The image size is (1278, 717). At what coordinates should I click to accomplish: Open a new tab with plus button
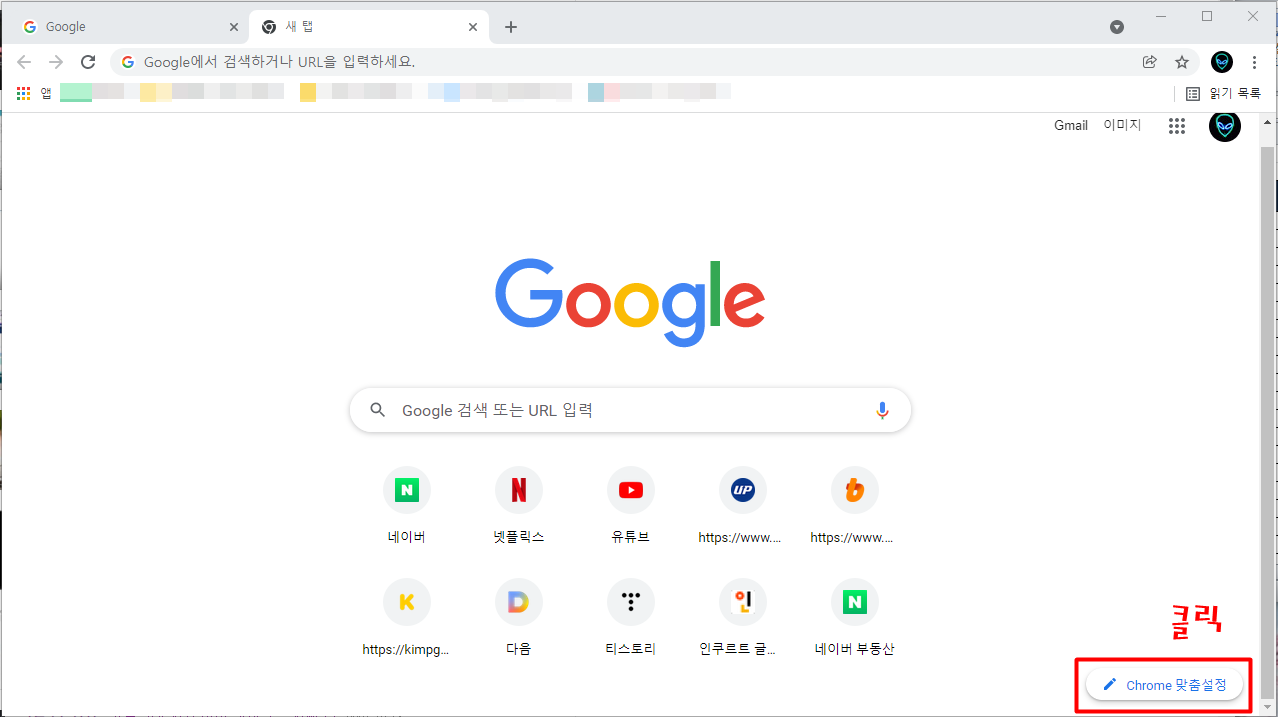click(x=511, y=27)
